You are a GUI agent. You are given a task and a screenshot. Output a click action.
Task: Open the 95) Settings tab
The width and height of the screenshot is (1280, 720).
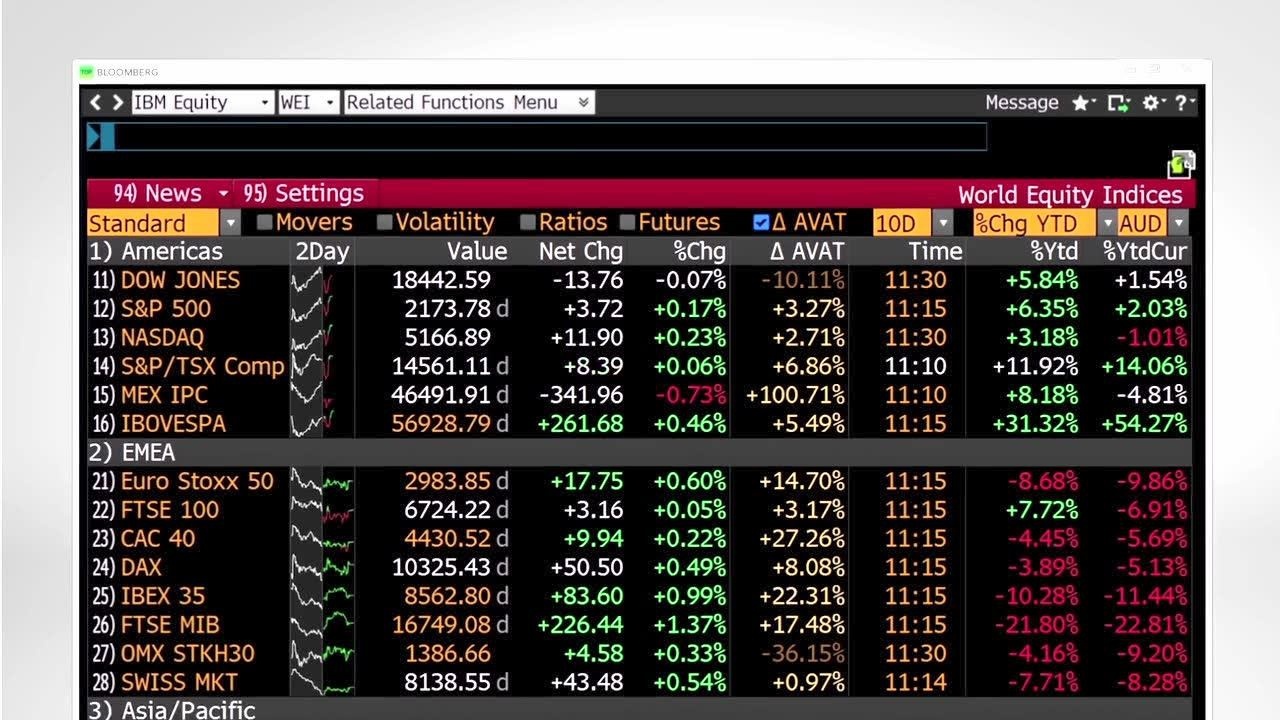[303, 193]
